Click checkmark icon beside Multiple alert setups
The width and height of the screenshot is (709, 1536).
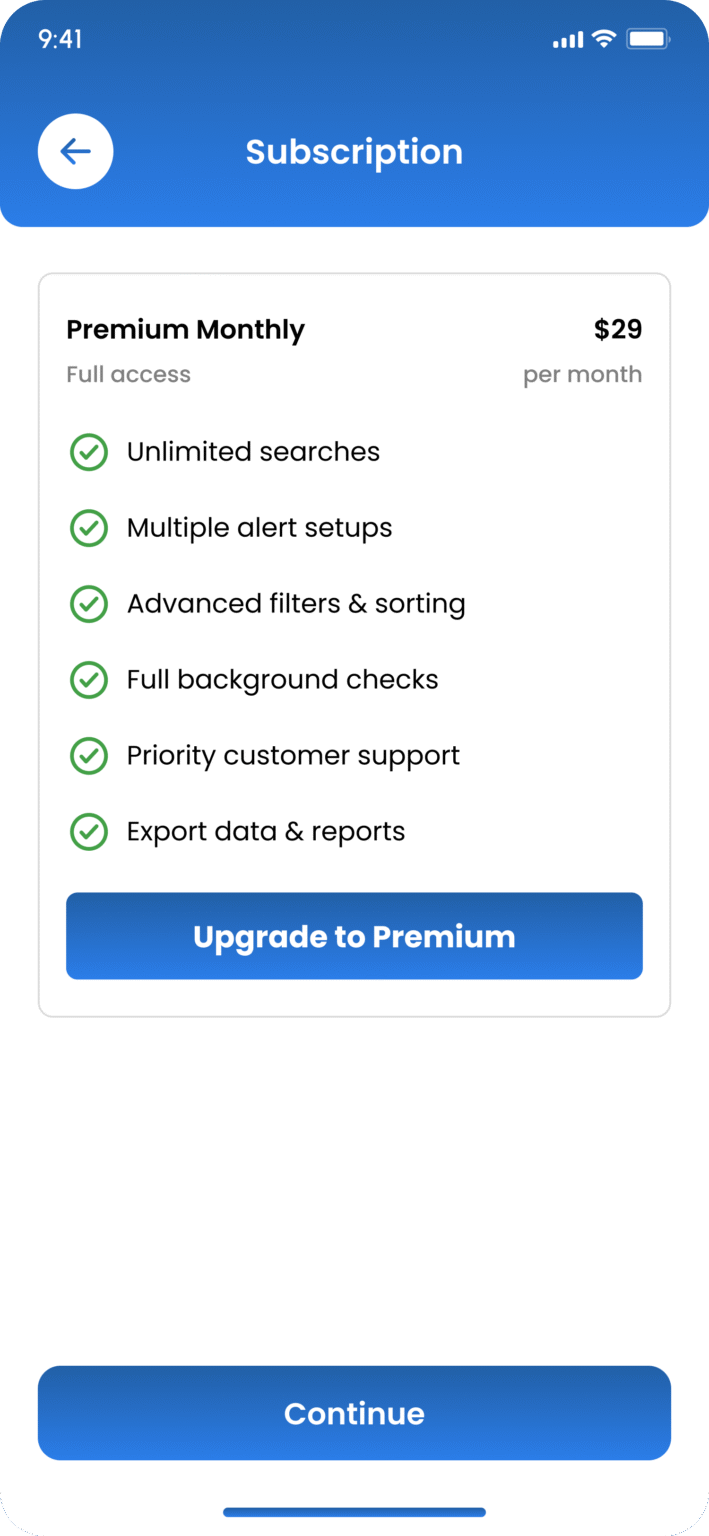click(x=89, y=528)
